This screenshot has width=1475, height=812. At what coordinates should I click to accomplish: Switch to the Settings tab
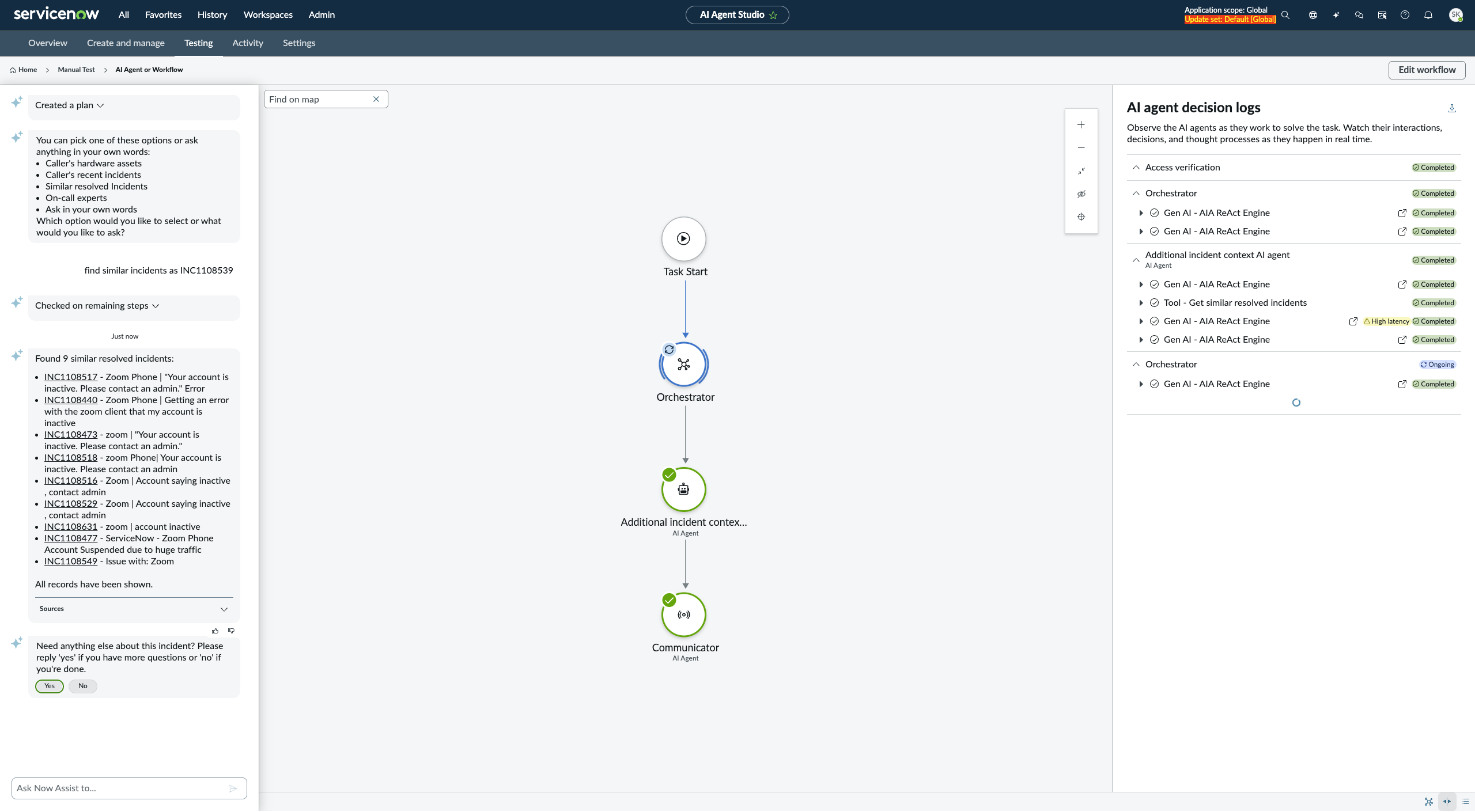299,43
